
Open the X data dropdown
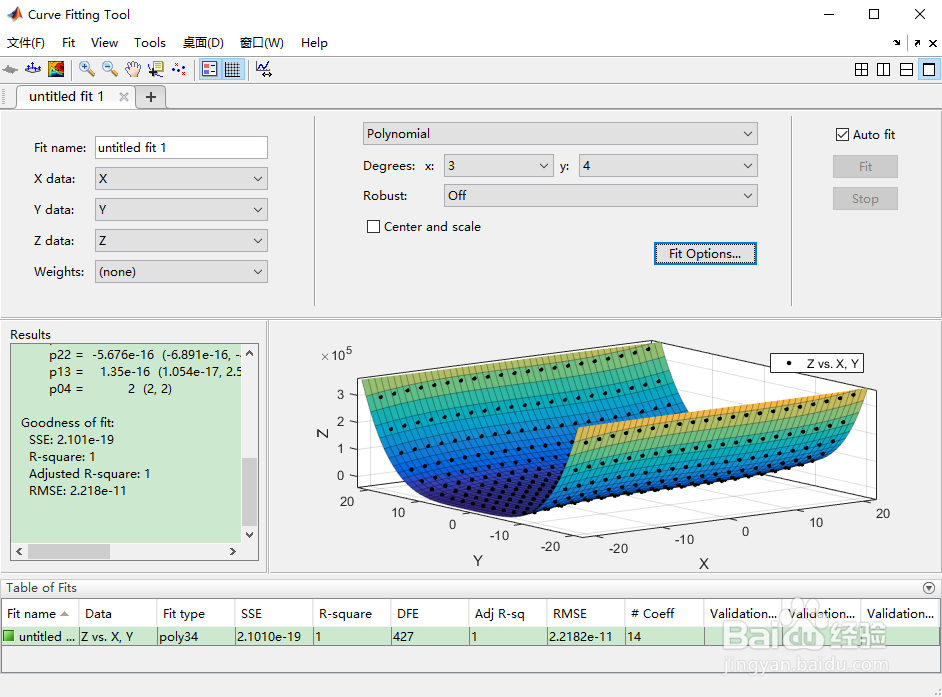click(181, 178)
